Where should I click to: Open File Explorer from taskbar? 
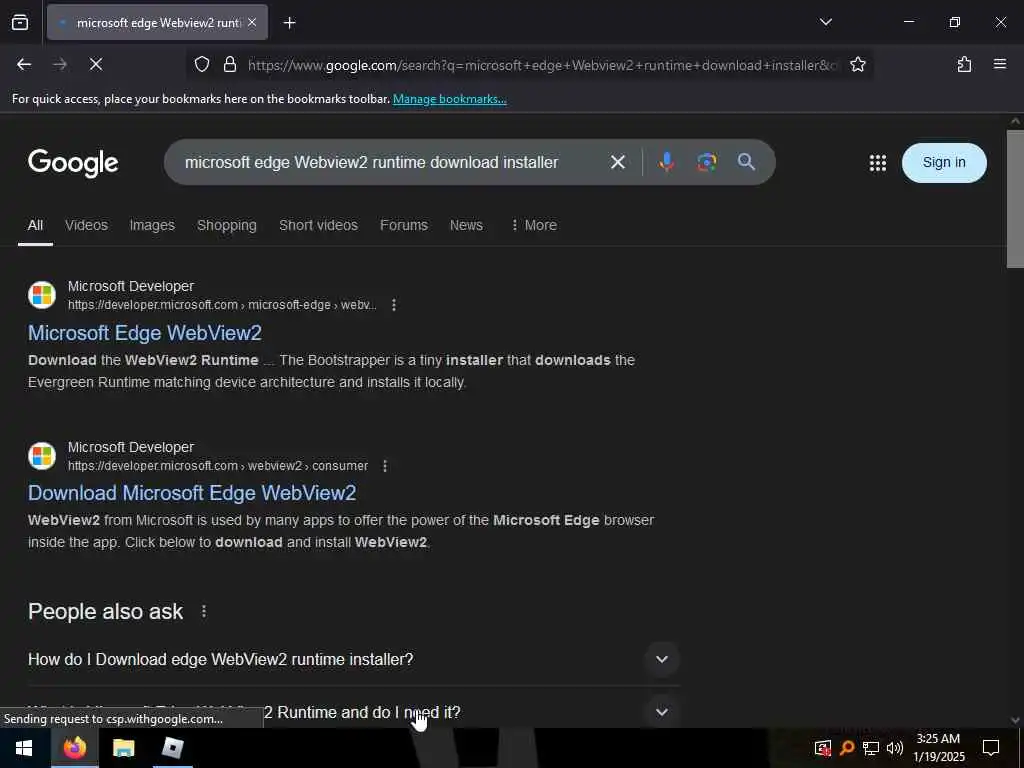(x=123, y=748)
